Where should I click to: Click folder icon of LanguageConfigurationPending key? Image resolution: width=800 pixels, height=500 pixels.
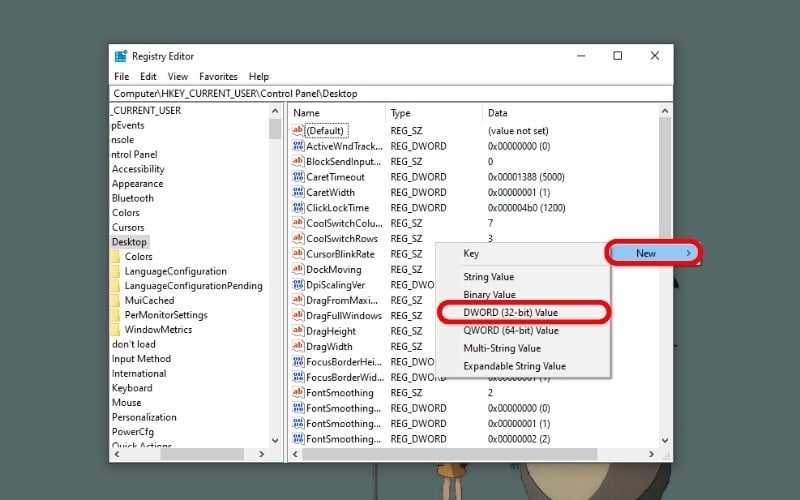115,286
